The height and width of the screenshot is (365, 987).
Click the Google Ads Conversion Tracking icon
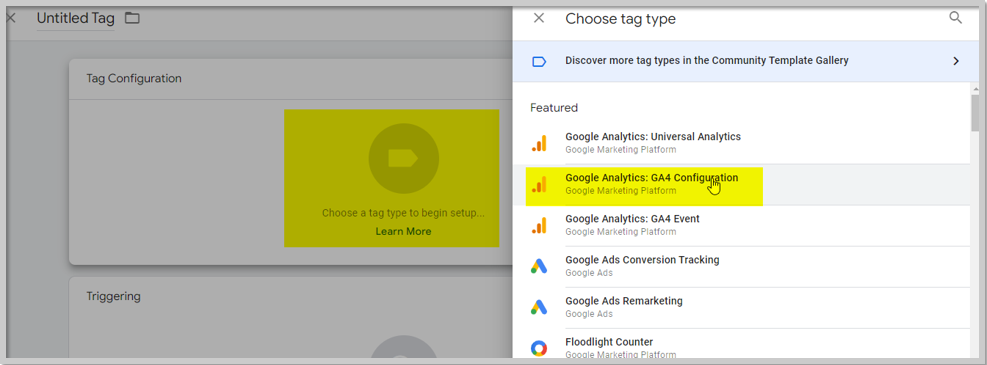539,266
